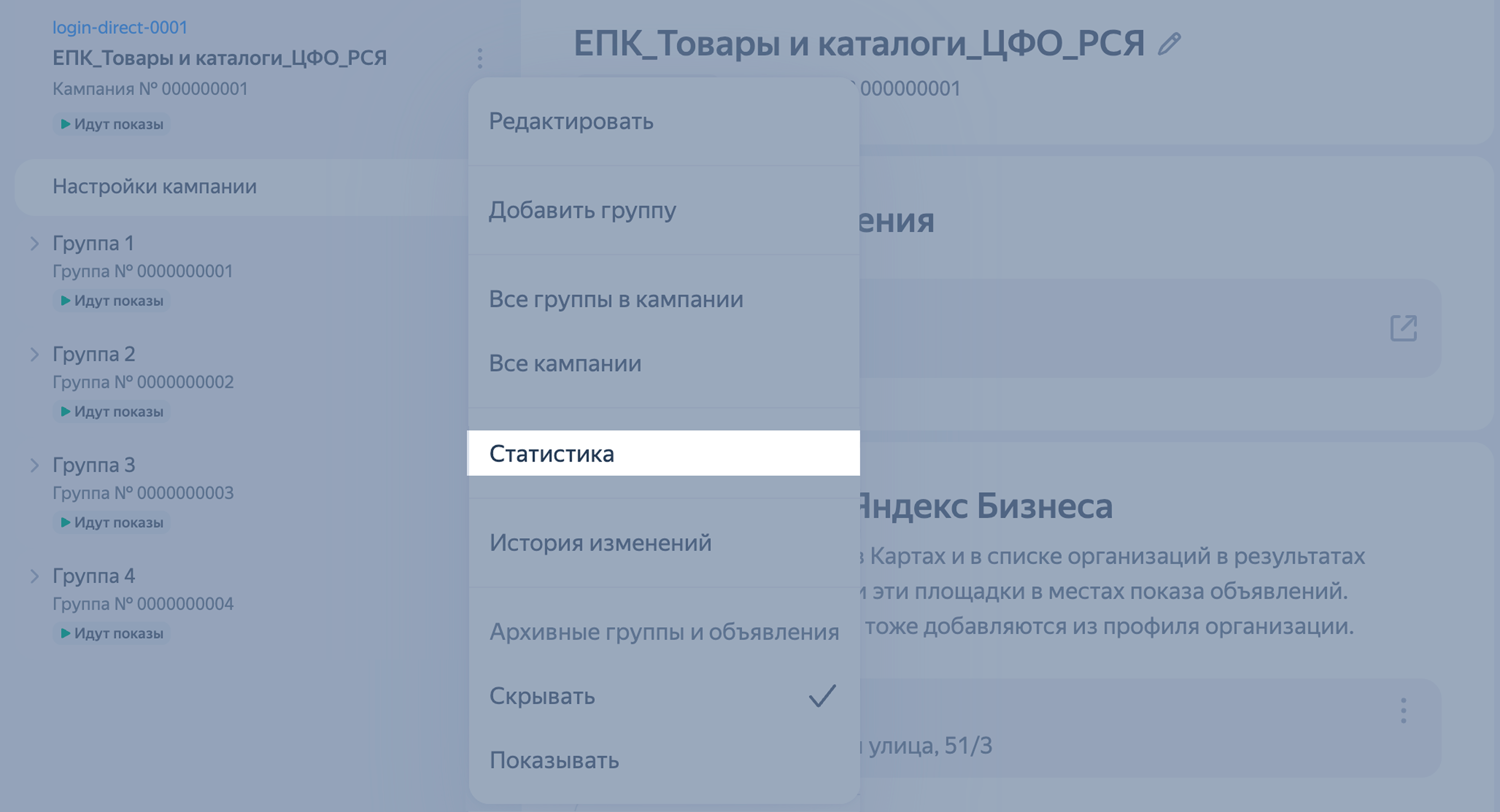Select Добавить группу menu entry
The width and height of the screenshot is (1500, 812).
pos(664,210)
